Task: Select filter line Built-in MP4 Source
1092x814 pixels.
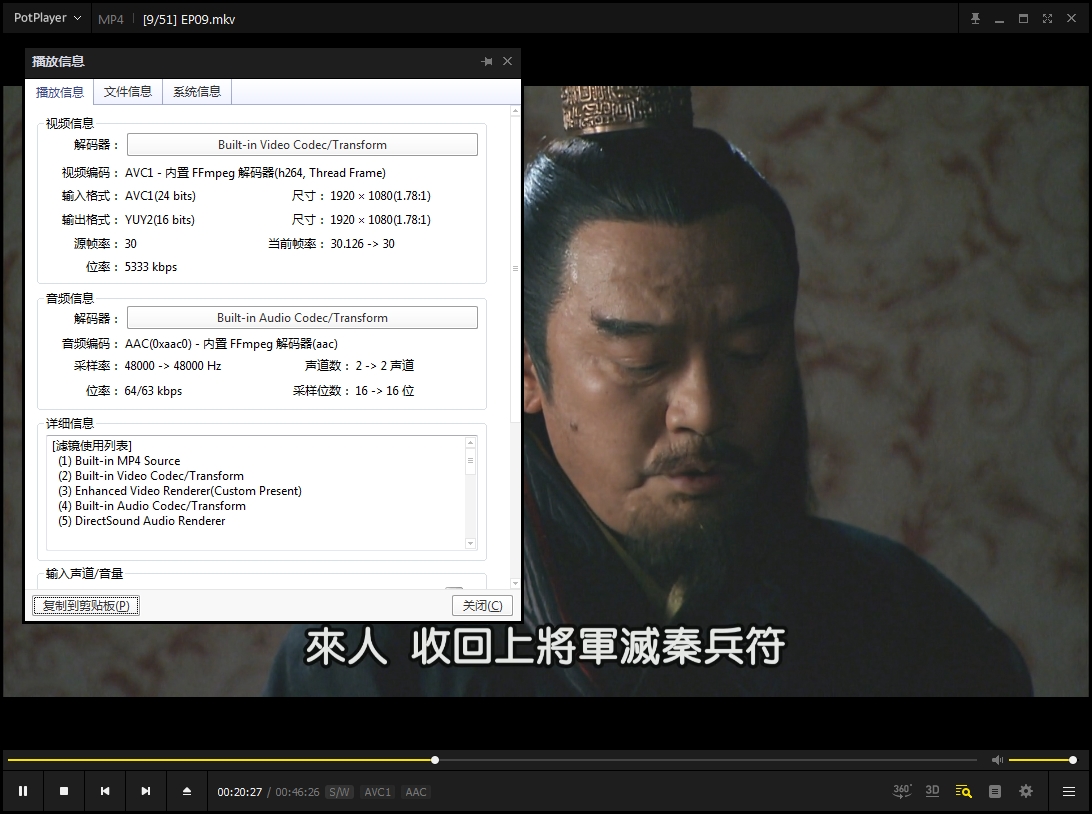Action: pyautogui.click(x=119, y=461)
